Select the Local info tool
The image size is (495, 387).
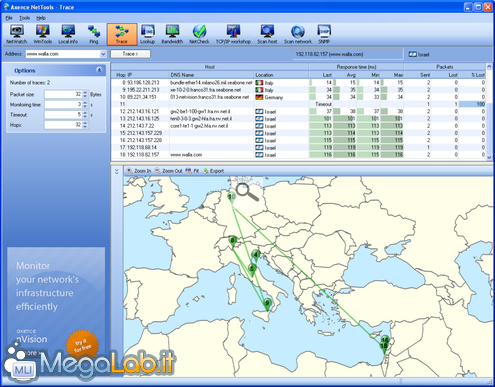pos(68,34)
